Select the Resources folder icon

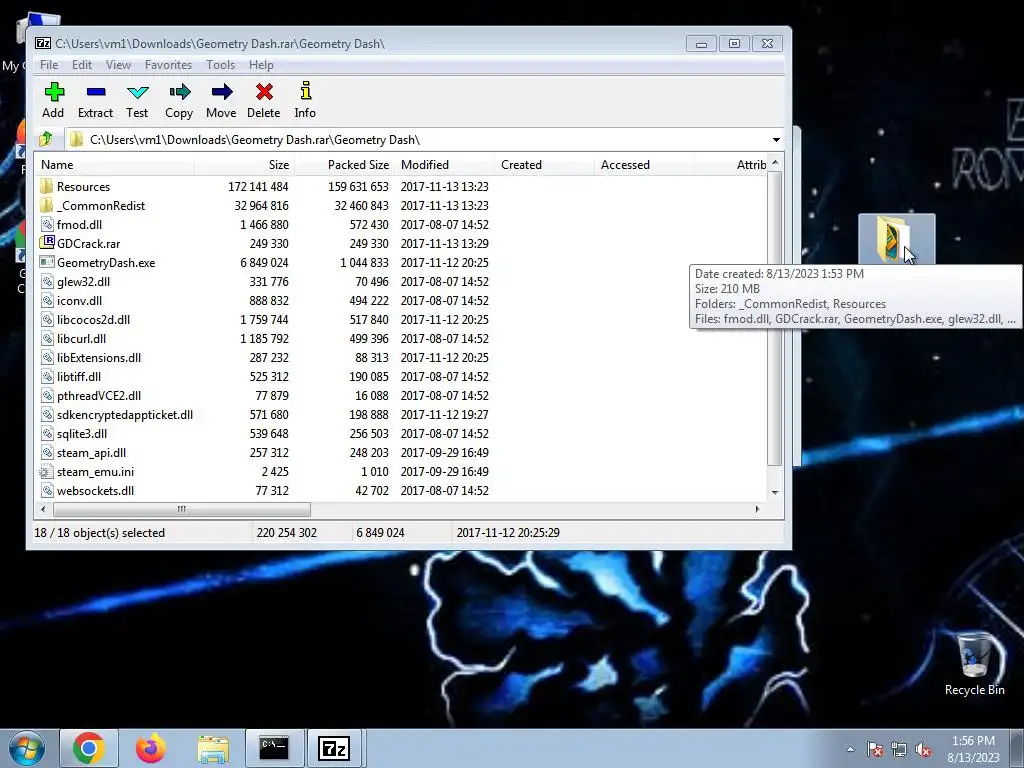click(x=46, y=186)
